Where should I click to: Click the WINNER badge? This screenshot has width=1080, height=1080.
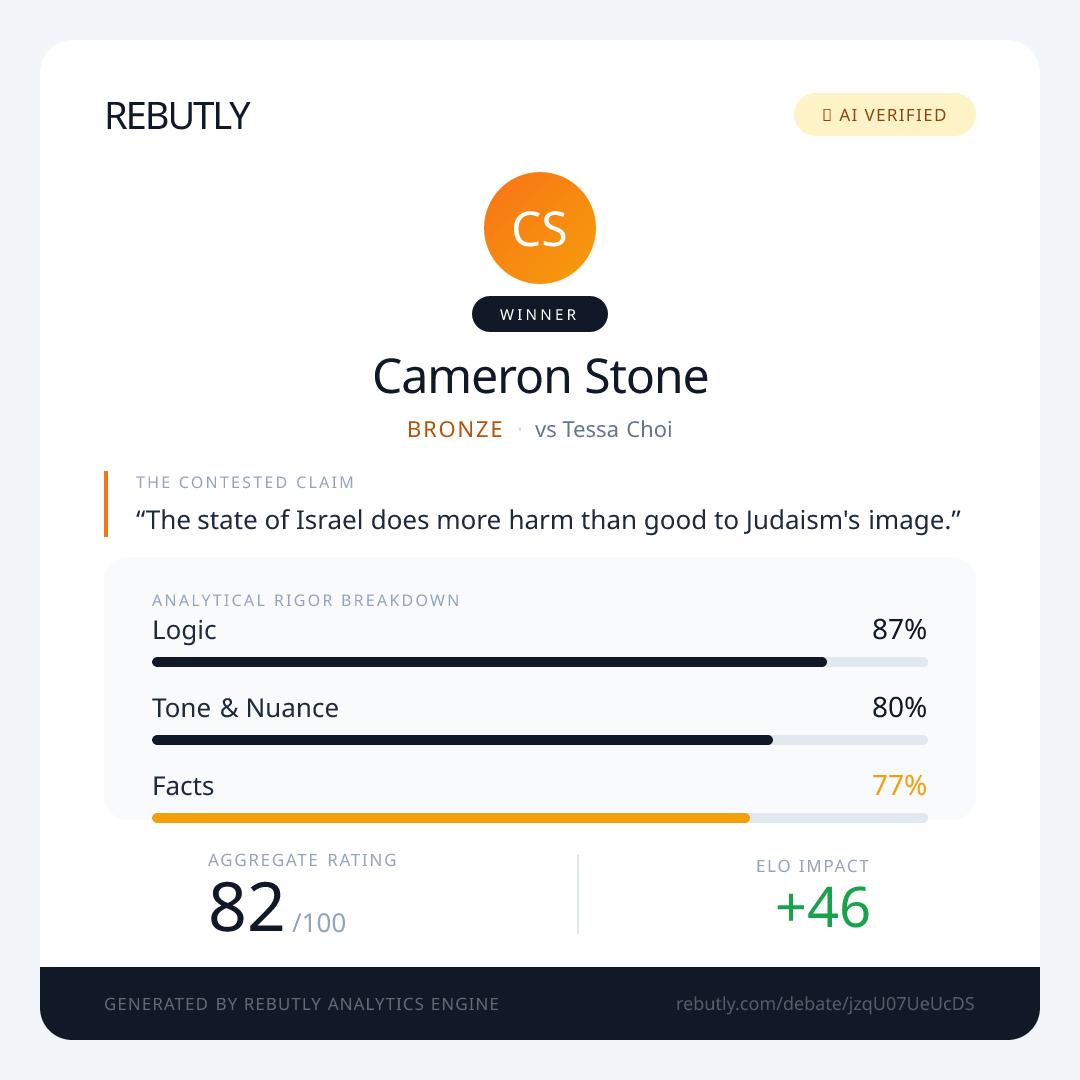pyautogui.click(x=540, y=314)
